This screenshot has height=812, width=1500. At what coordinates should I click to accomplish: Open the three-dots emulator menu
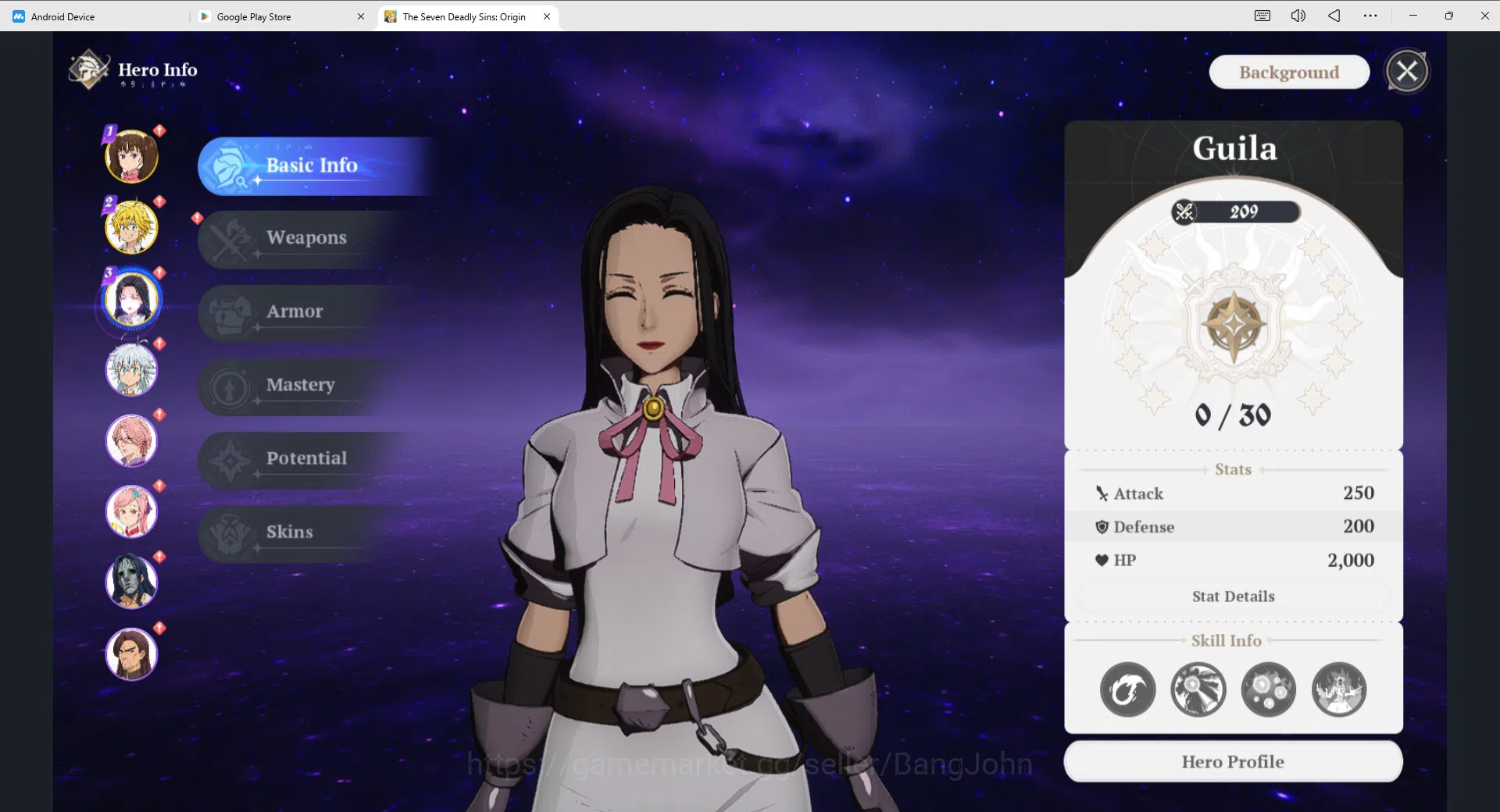tap(1370, 16)
